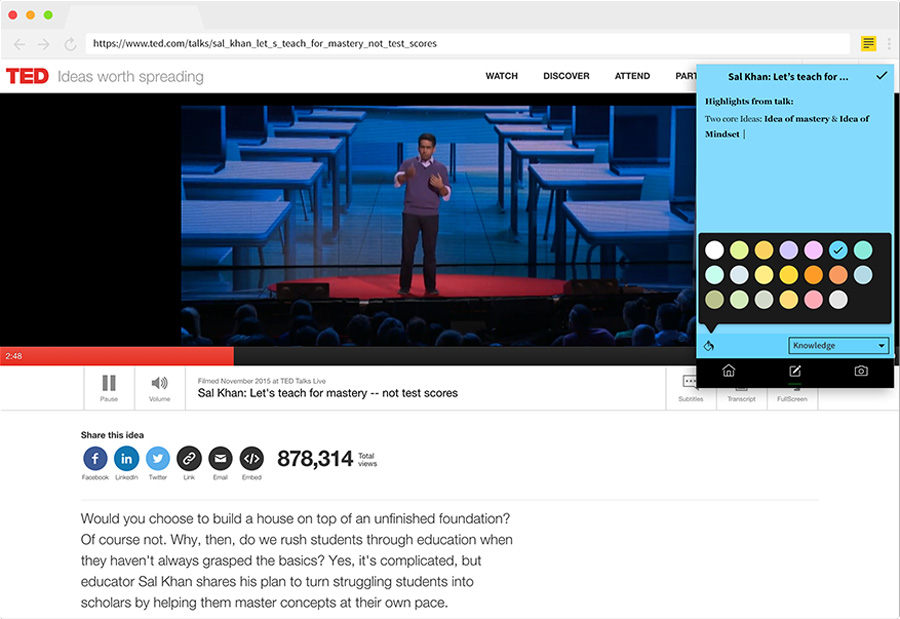Copy the talk link via Link icon
This screenshot has height=619, width=900.
point(189,459)
